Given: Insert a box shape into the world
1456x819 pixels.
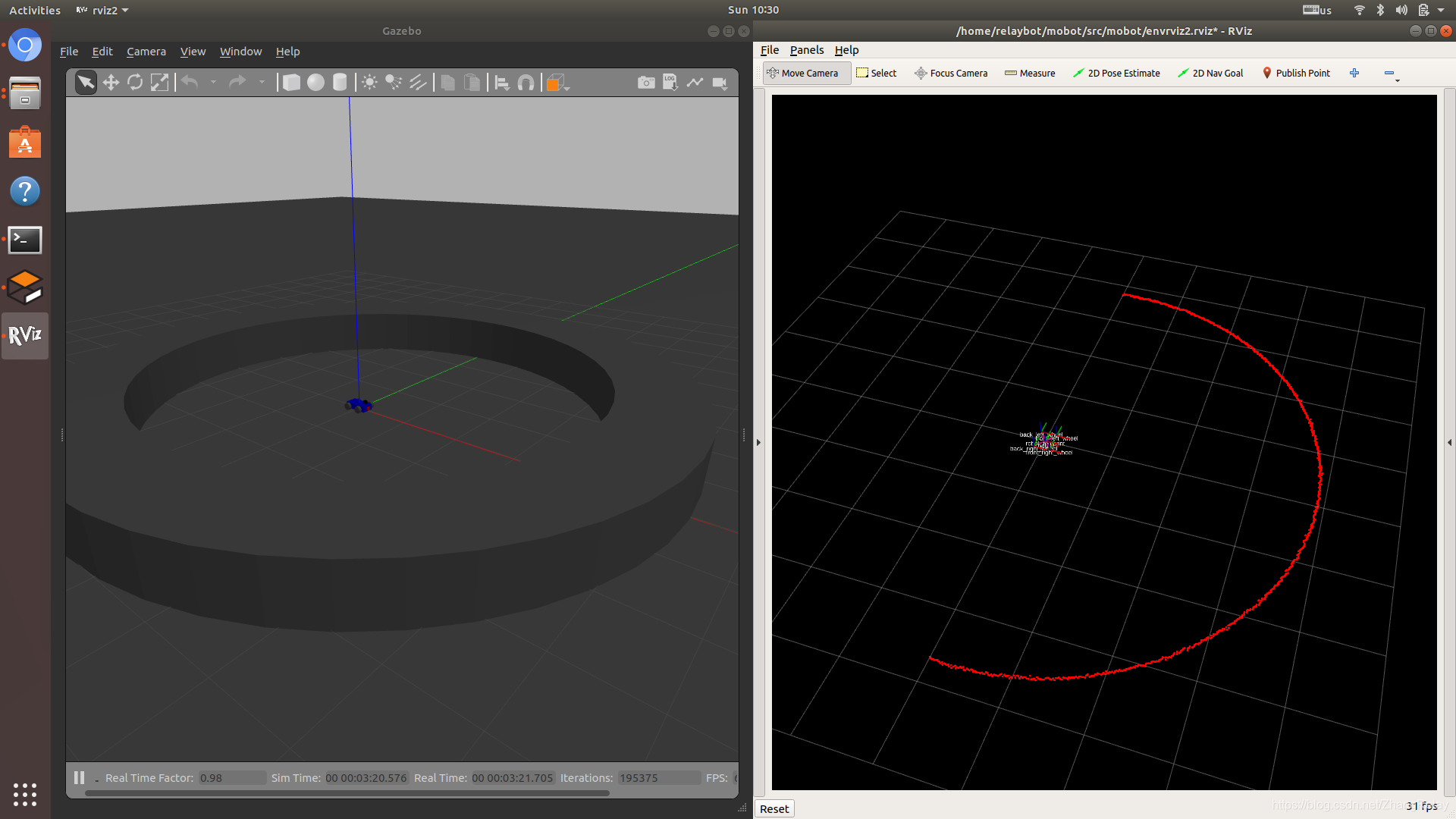Looking at the screenshot, I should [291, 83].
